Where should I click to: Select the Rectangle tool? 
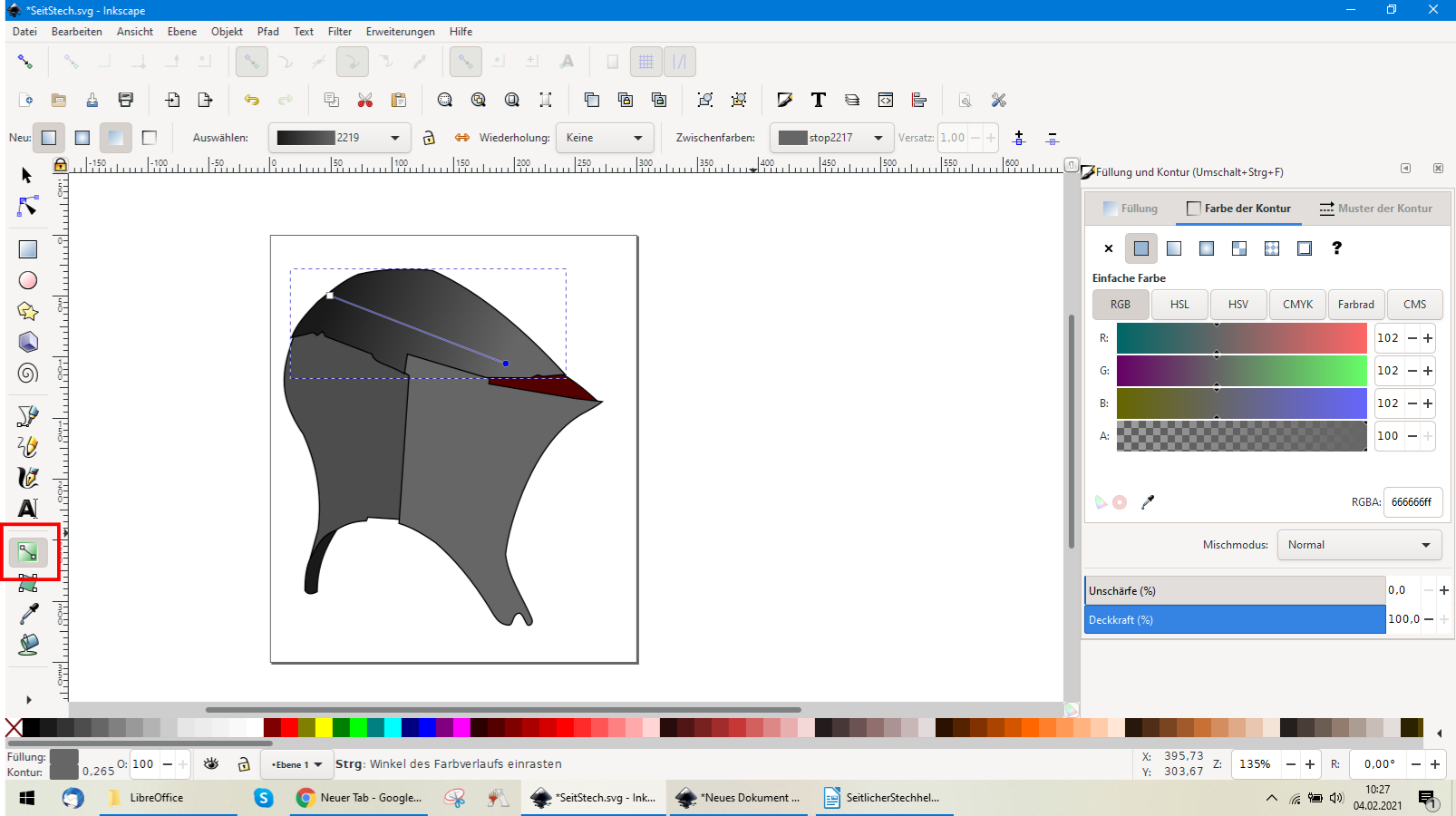pyautogui.click(x=28, y=249)
